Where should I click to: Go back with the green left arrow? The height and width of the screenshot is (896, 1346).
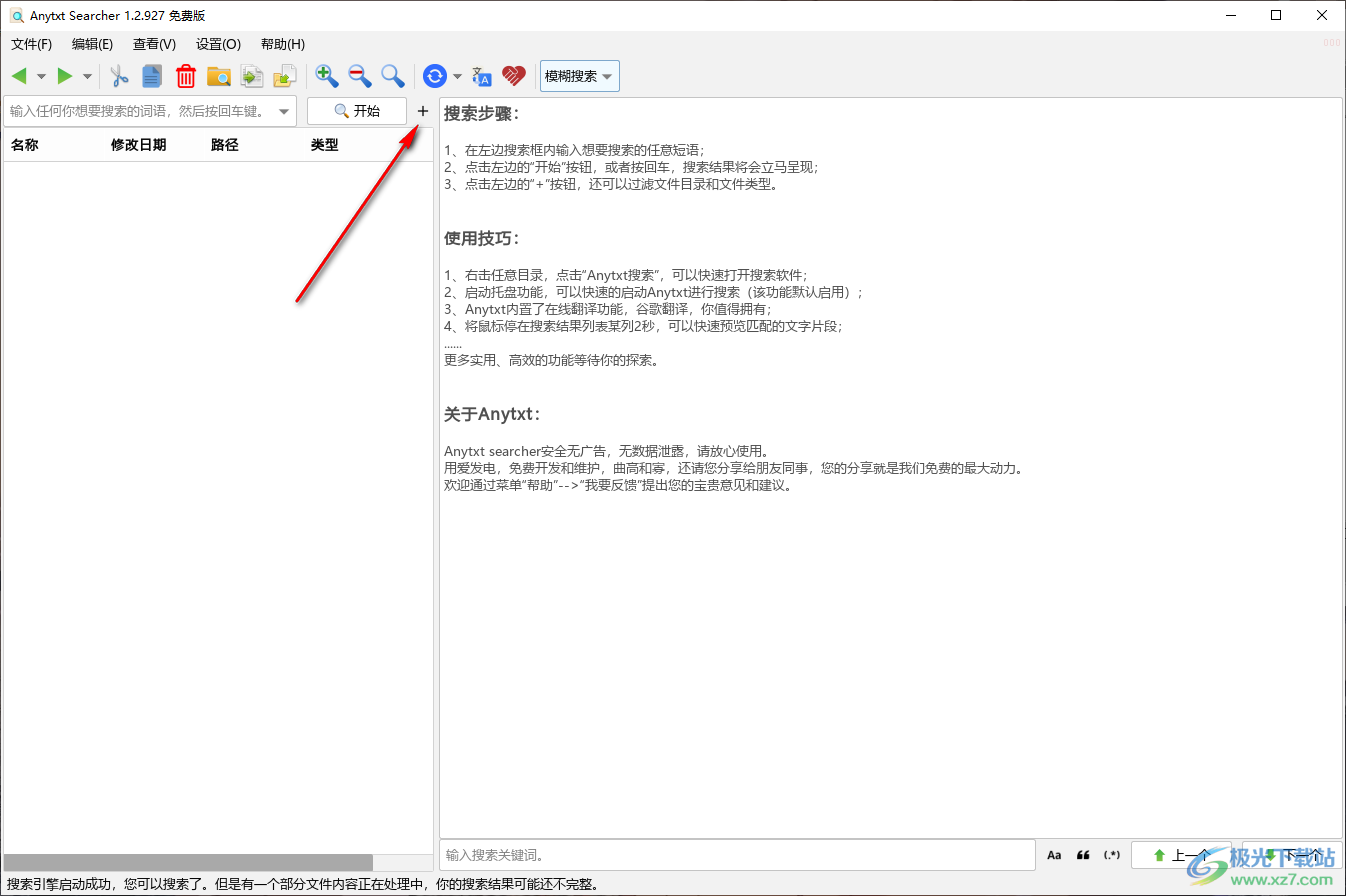click(x=19, y=76)
